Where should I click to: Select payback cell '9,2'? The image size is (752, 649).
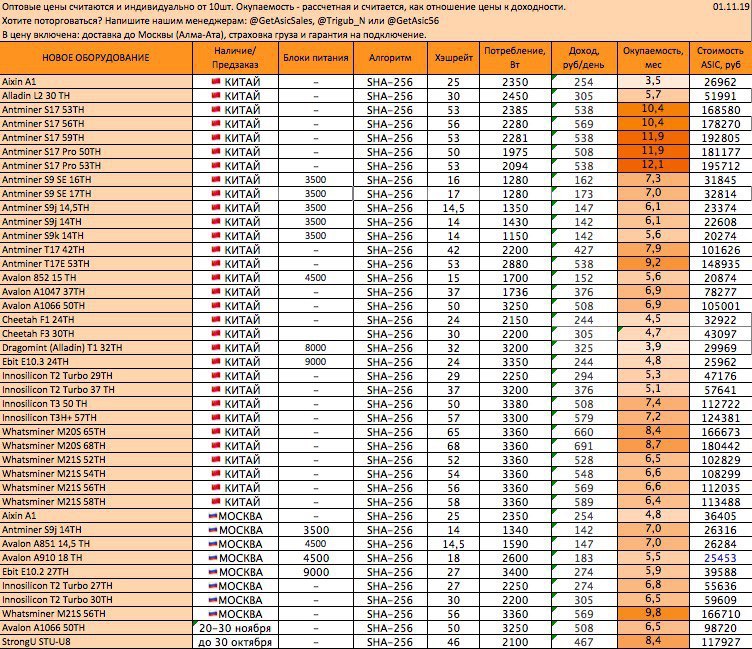point(653,263)
